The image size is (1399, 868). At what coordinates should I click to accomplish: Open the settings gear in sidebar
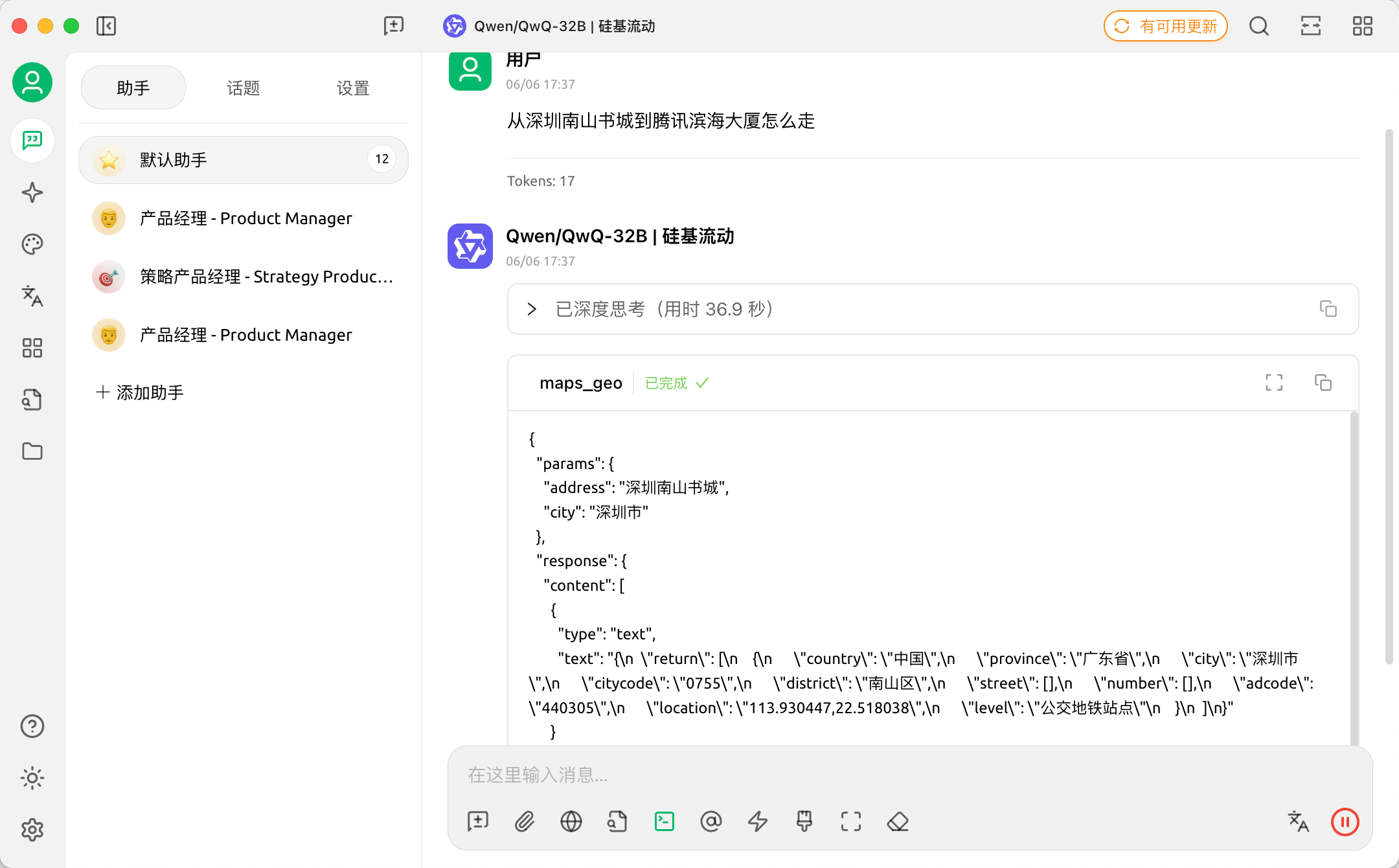click(x=32, y=830)
